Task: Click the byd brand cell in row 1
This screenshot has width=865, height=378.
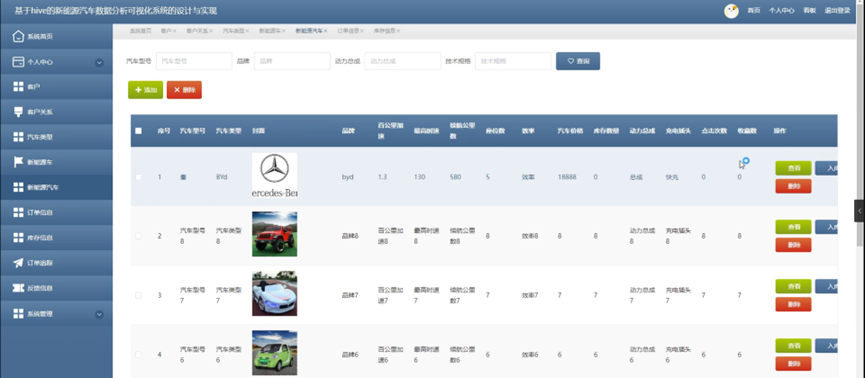Action: pos(348,177)
